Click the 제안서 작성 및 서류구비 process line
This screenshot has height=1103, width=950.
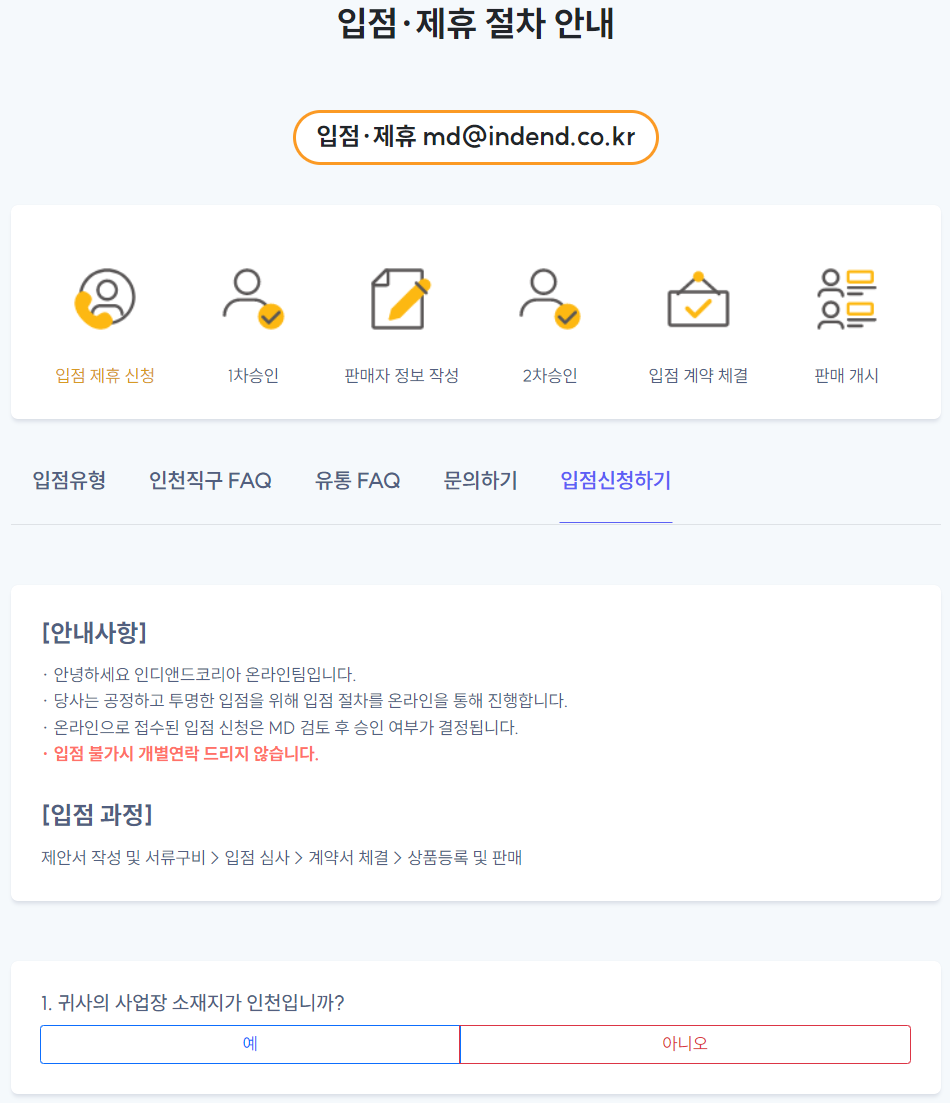point(281,857)
